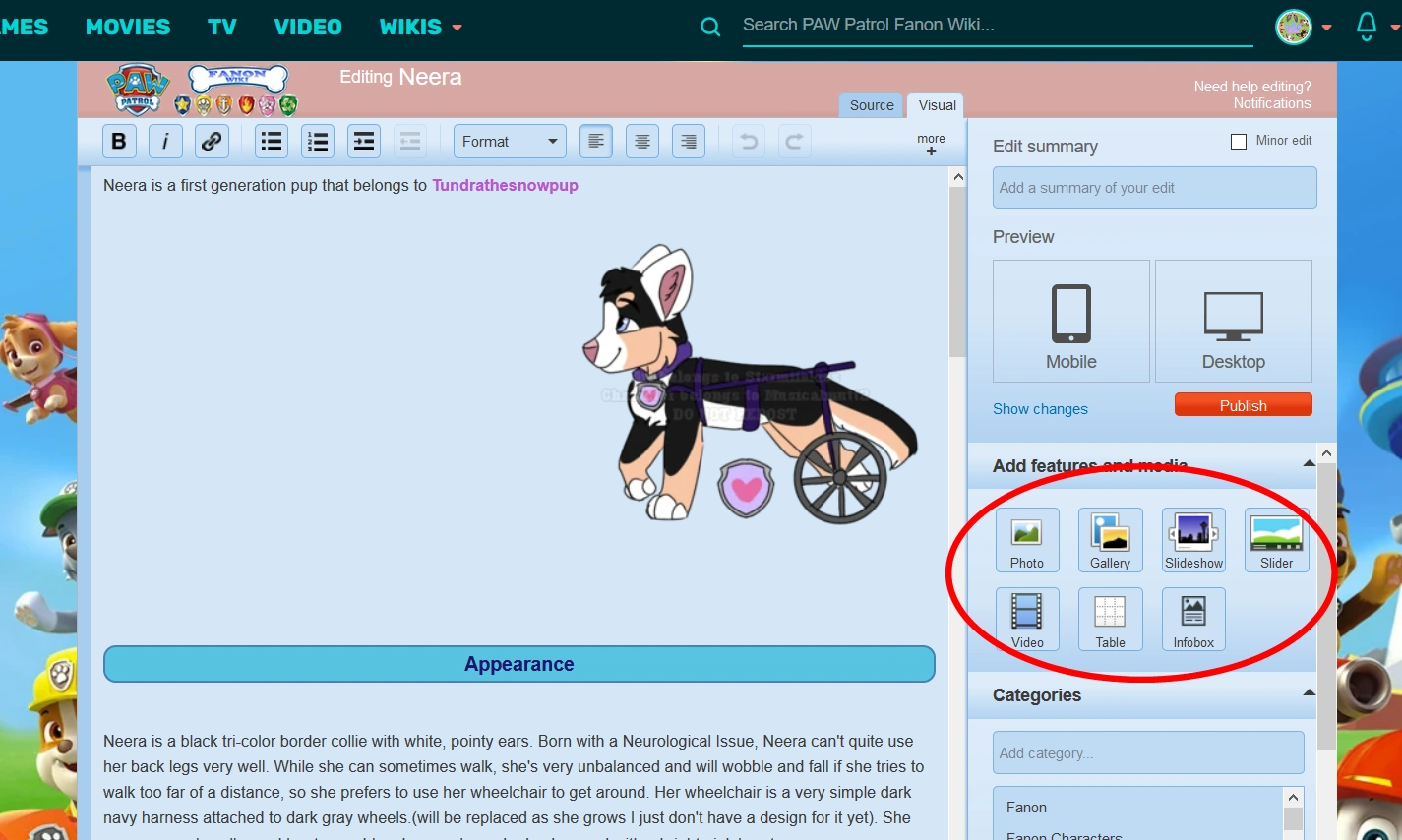Add a Photo to the page
Viewport: 1402px width, 840px height.
click(x=1027, y=540)
